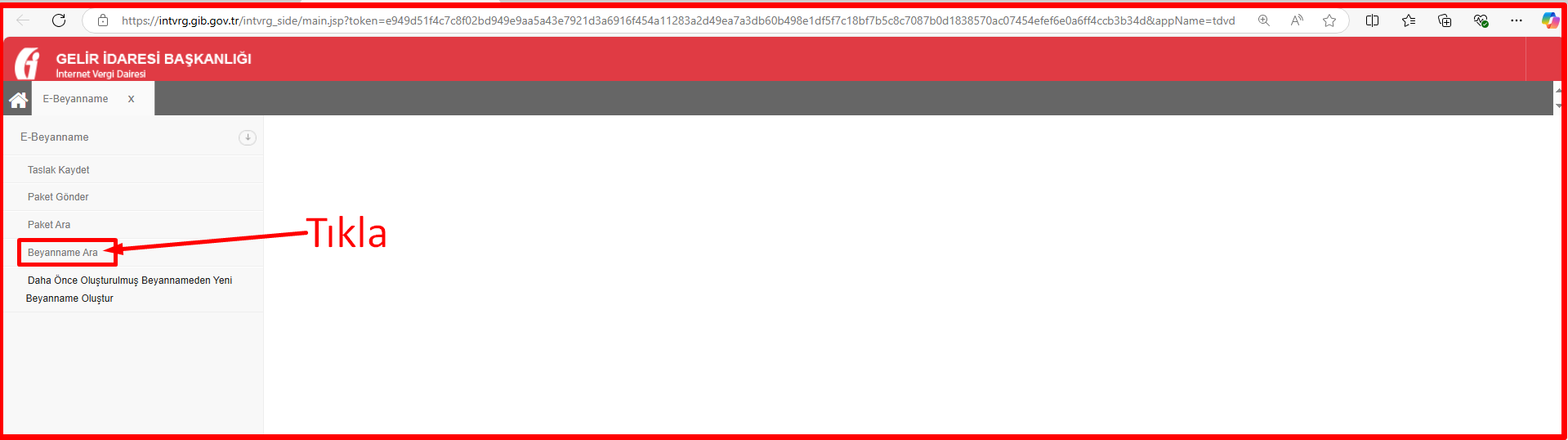The image size is (1568, 440).
Task: Open the browser essentials heart icon
Action: pos(1481,20)
